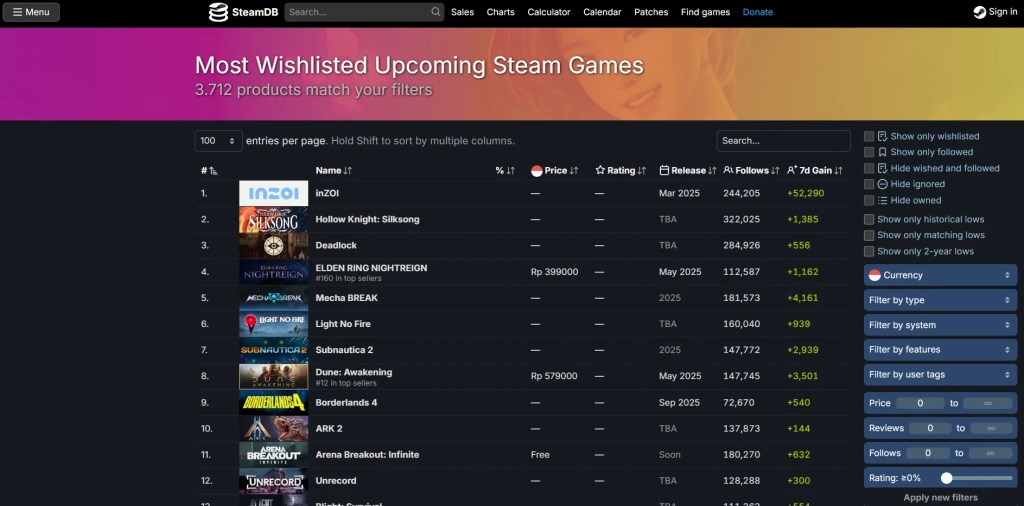
Task: Open the entries per page dropdown
Action: 219,141
